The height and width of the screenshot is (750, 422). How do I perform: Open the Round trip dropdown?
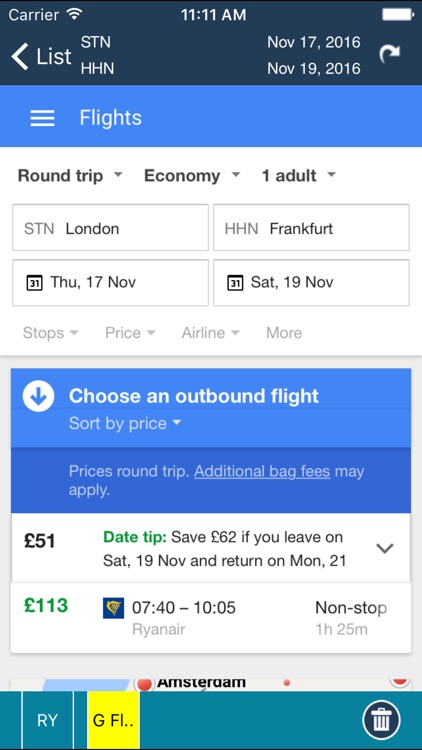[x=70, y=176]
